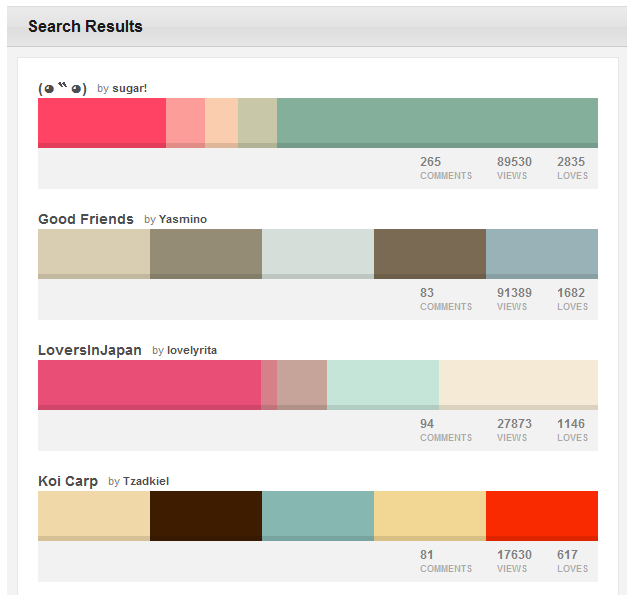635x595 pixels.
Task: Click the 89530 views count
Action: (514, 162)
